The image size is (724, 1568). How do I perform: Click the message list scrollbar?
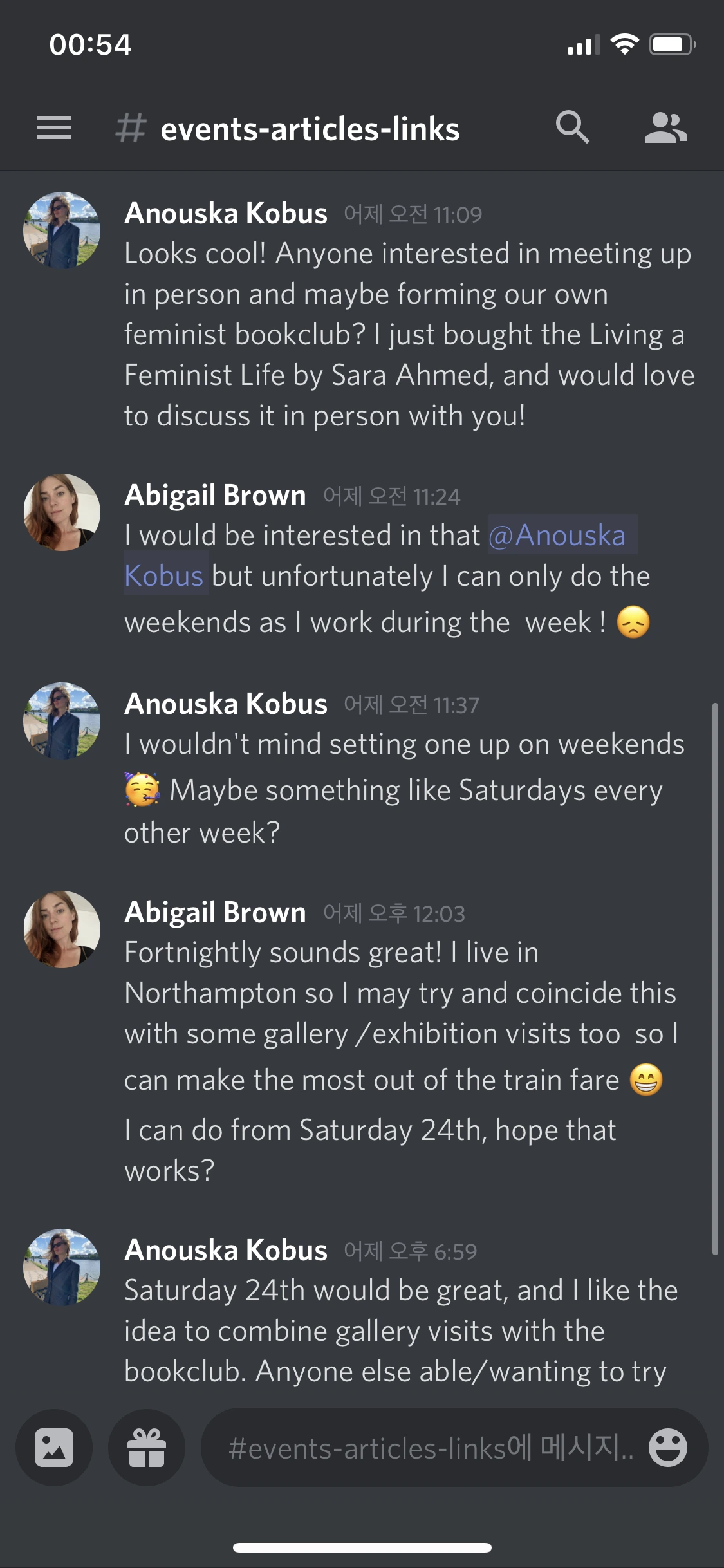pos(715,978)
